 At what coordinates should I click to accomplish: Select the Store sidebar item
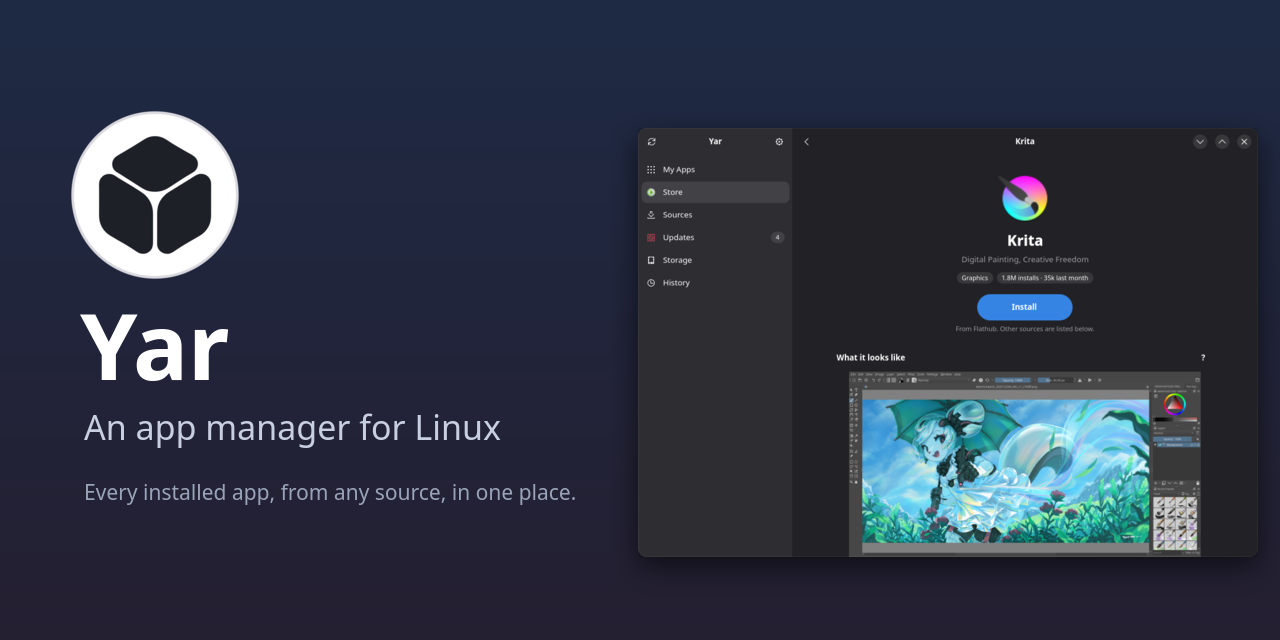tap(715, 192)
